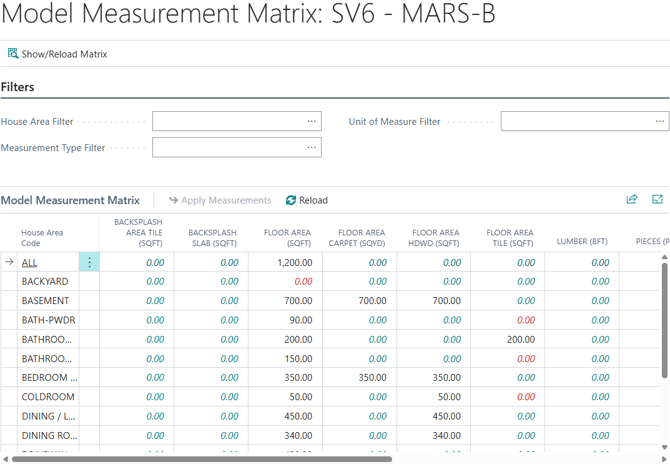Click BACKSPLASH AREA TILE (SQFT) column header

coord(138,232)
